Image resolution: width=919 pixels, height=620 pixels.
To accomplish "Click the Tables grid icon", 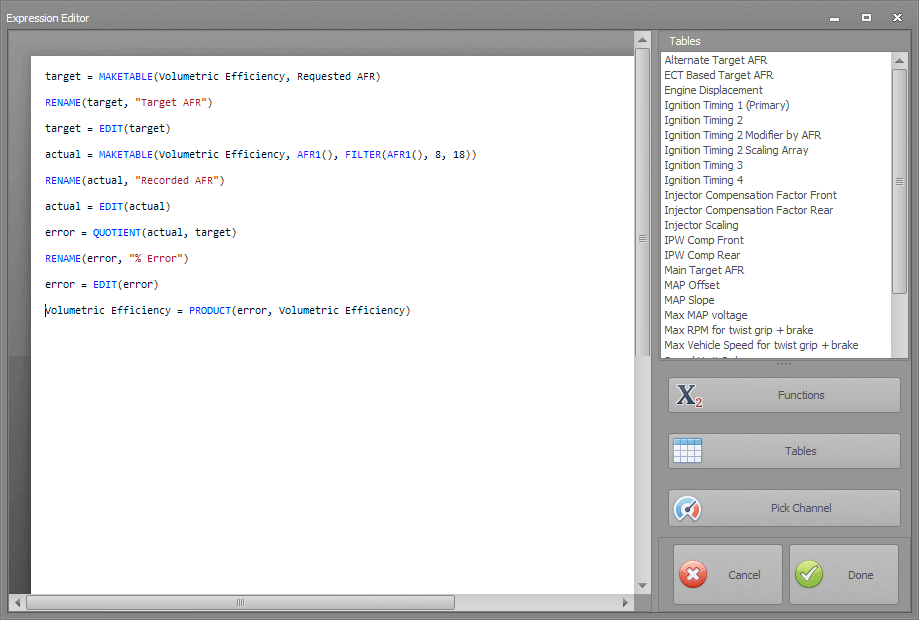I will click(x=688, y=451).
